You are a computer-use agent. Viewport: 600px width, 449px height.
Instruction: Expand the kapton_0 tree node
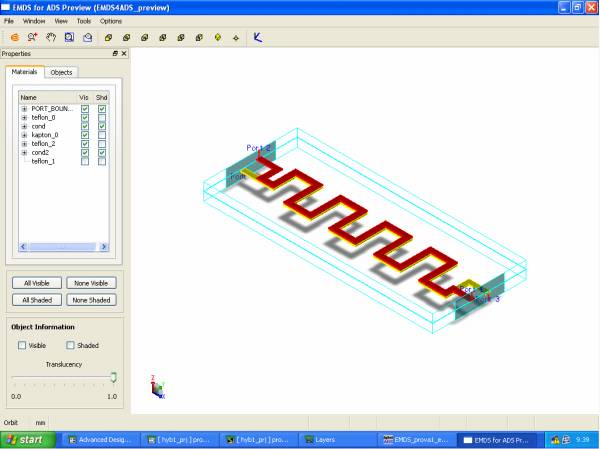pyautogui.click(x=24, y=135)
